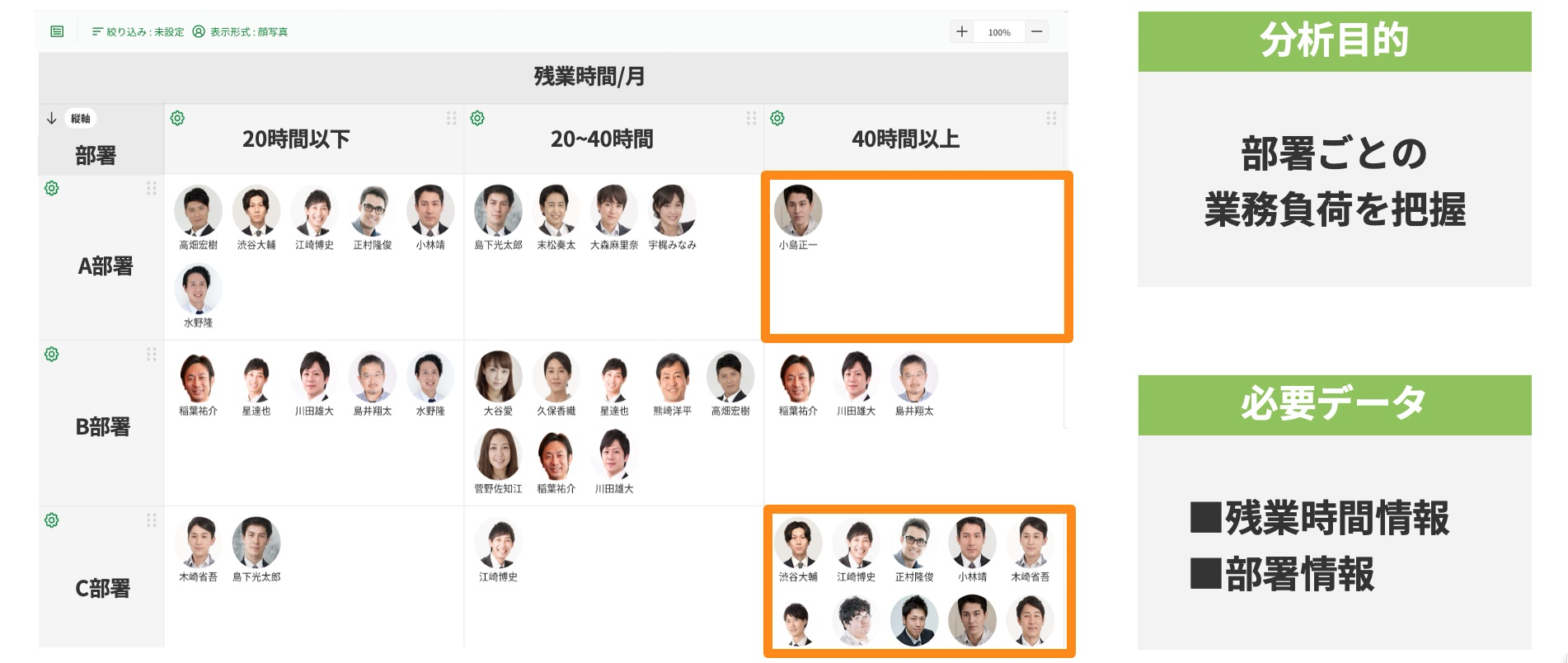Toggle the 縦軸 vertical axis sort arrow
Screen dimensions: 1568x663
tap(52, 119)
